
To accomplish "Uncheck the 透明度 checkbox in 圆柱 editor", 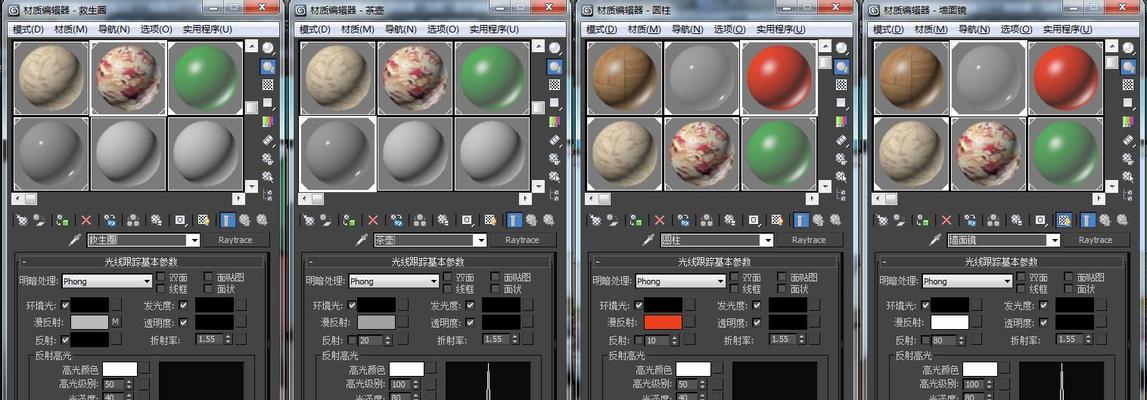I will pyautogui.click(x=757, y=322).
